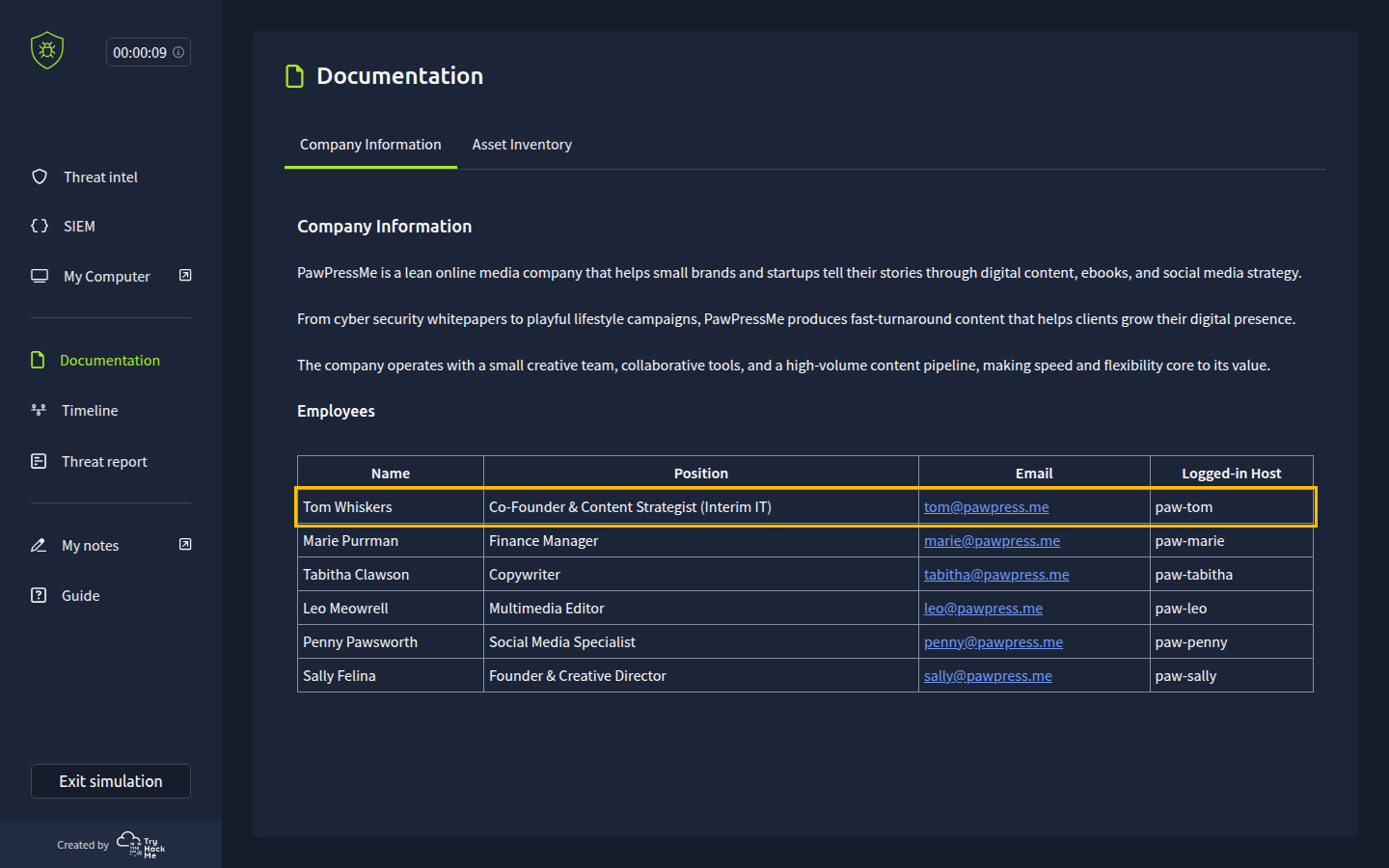Open the Timeline page
Screen dimensions: 1389x868
click(90, 410)
